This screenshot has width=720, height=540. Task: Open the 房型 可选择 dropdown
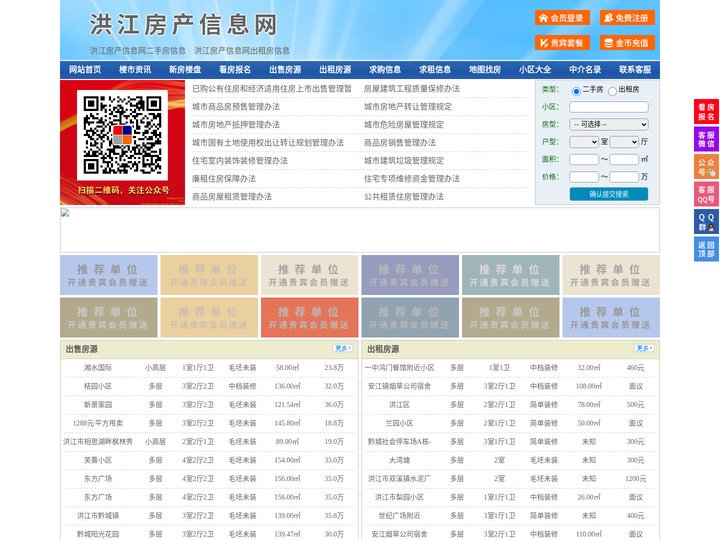(x=609, y=124)
